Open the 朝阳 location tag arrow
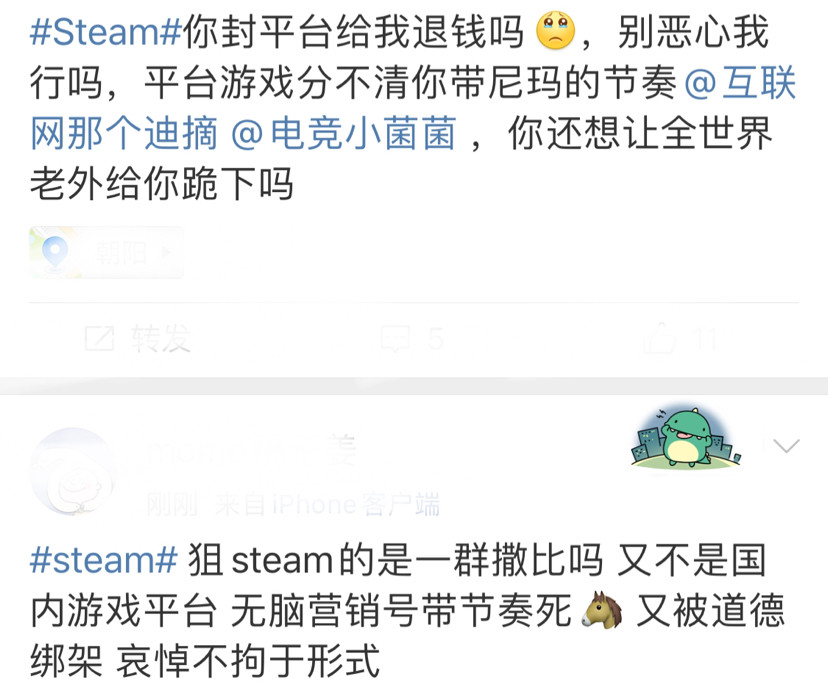Viewport: 828px width, 699px height. 166,253
